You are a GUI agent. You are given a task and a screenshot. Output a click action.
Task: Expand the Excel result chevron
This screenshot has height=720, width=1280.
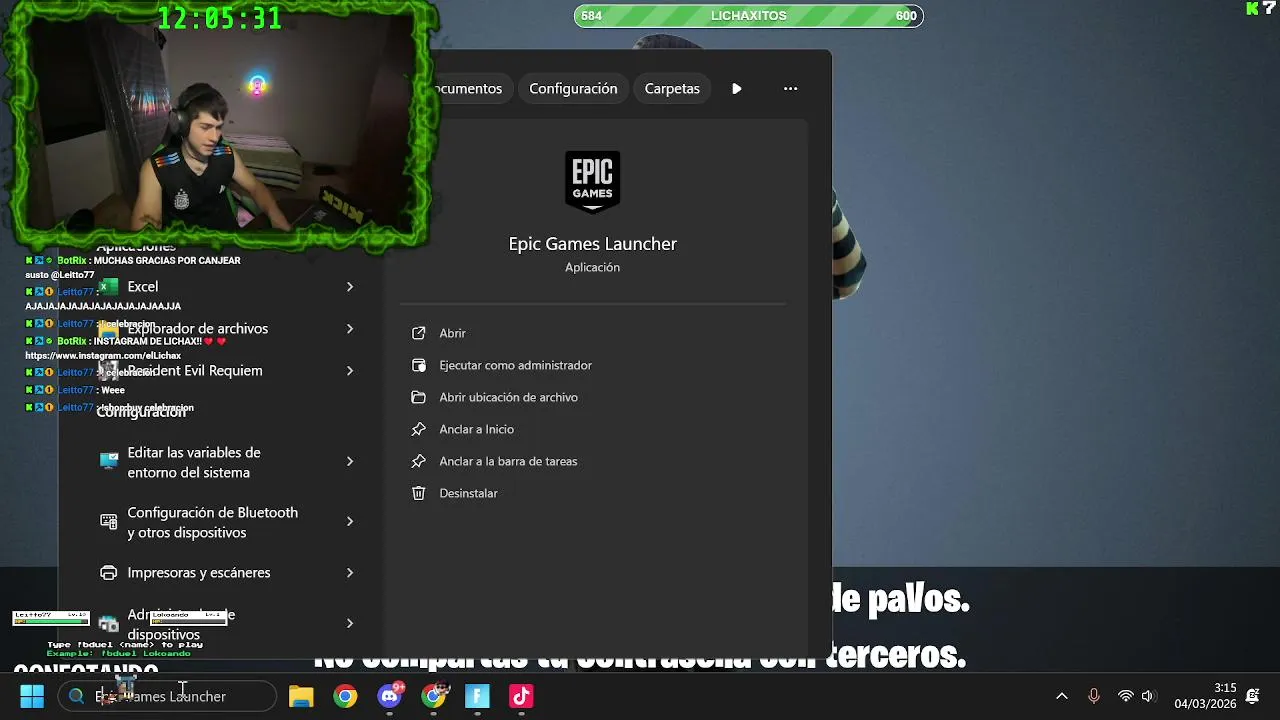pos(350,287)
